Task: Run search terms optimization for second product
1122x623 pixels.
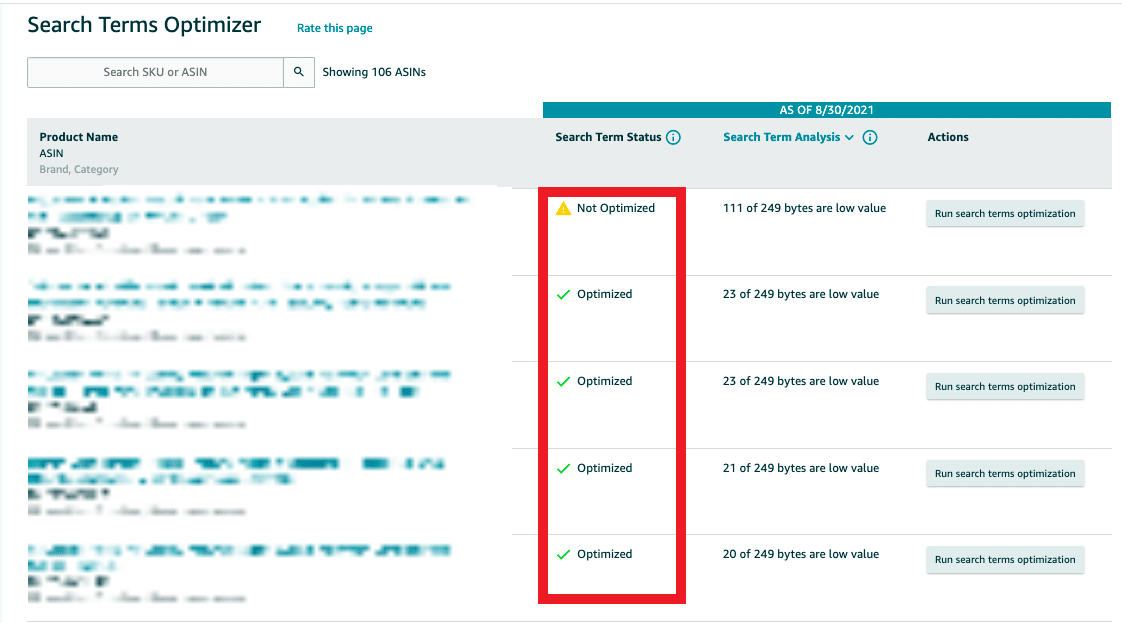Action: click(x=1005, y=301)
